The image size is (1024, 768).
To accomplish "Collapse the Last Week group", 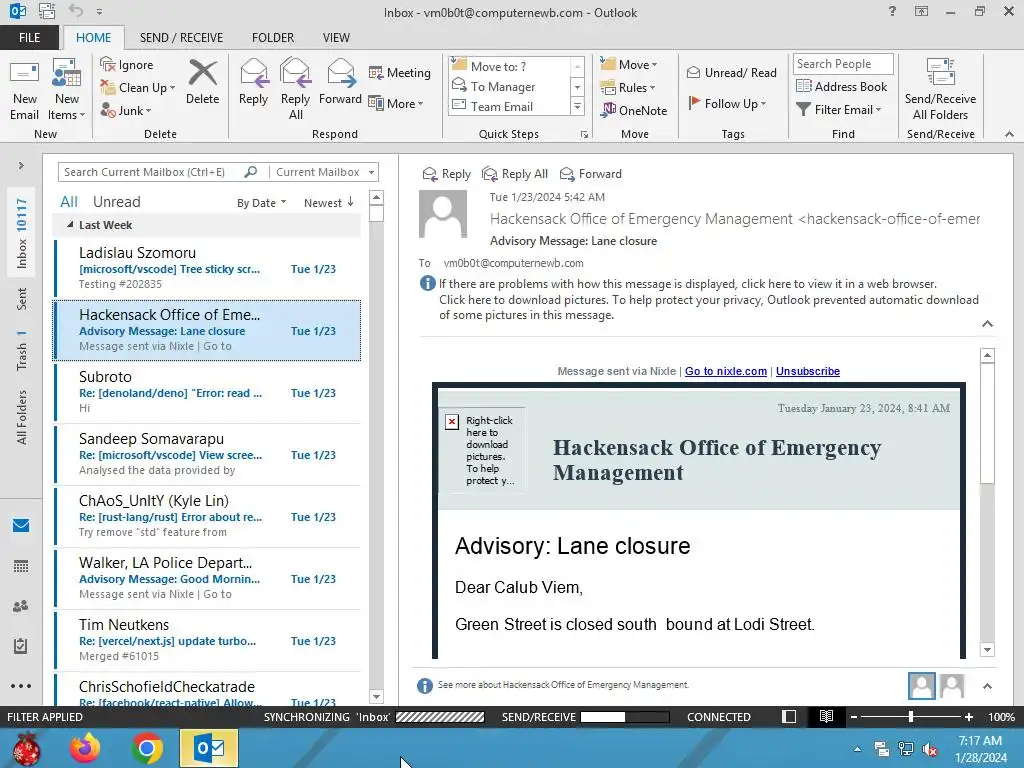I will point(71,225).
